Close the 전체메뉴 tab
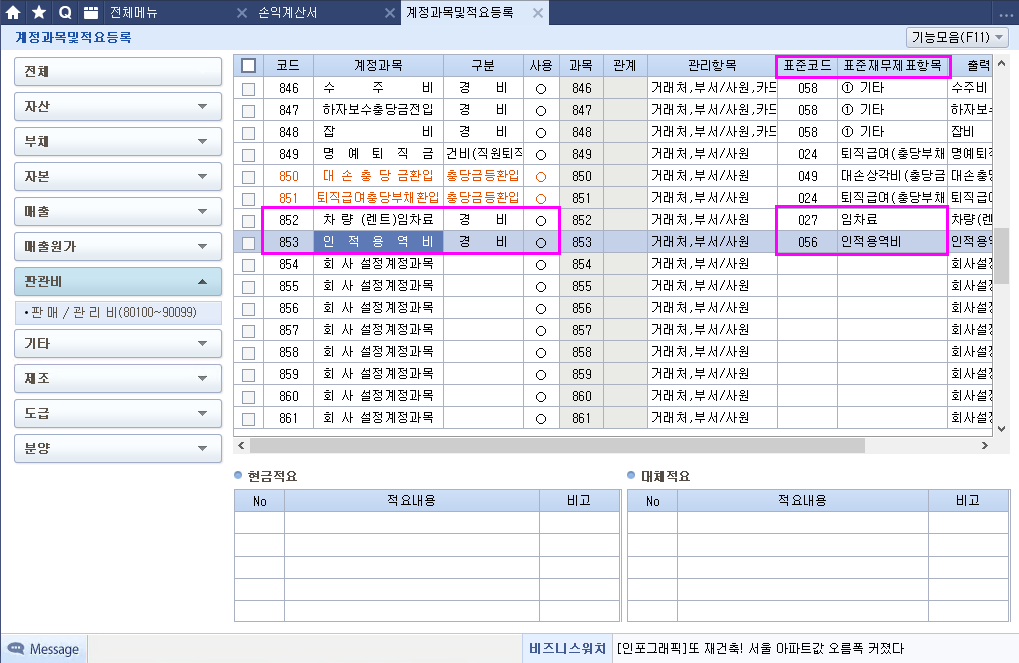The height and width of the screenshot is (663, 1019). point(242,12)
